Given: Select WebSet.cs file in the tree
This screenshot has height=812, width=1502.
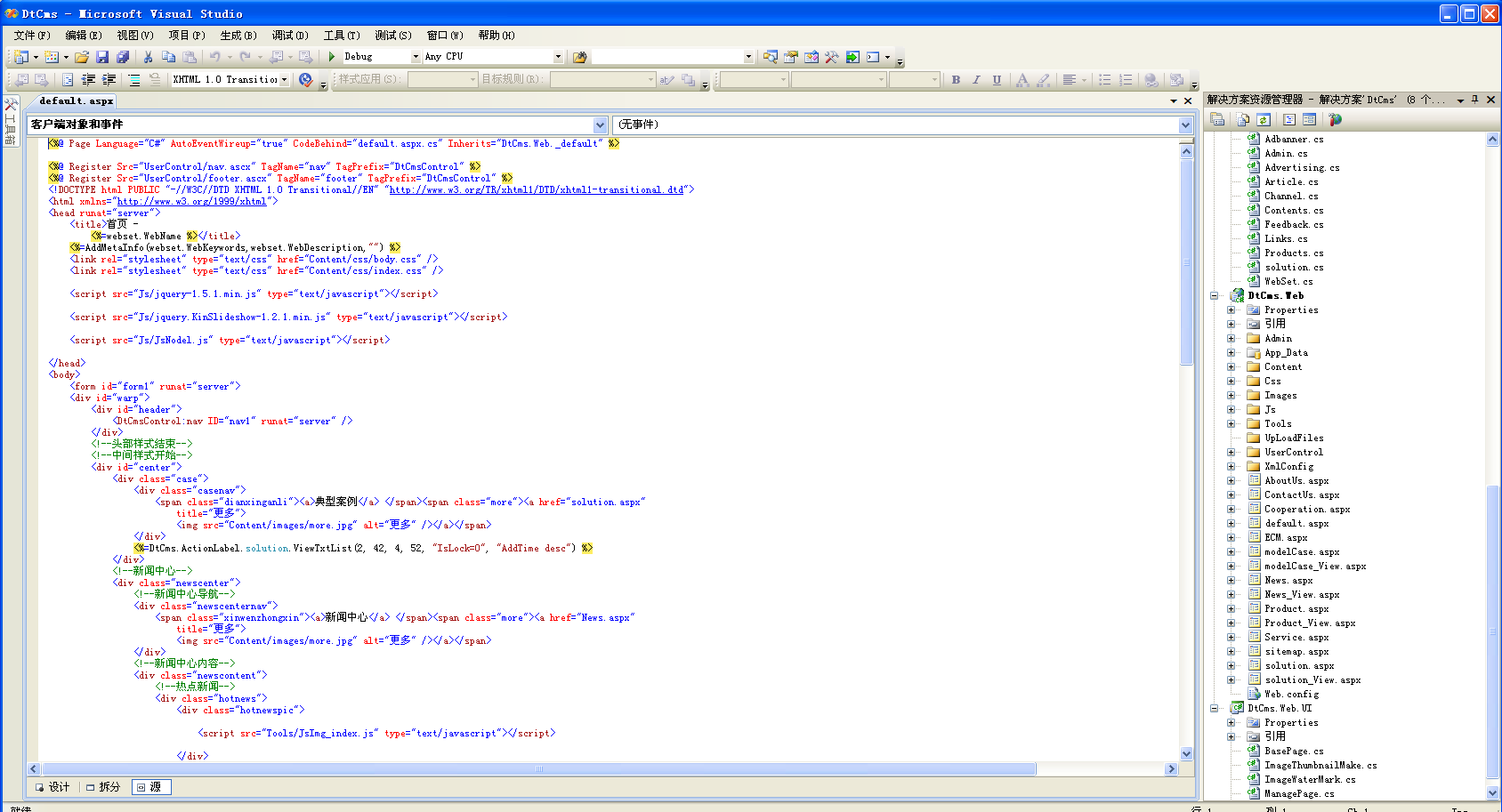Looking at the screenshot, I should pyautogui.click(x=1288, y=282).
